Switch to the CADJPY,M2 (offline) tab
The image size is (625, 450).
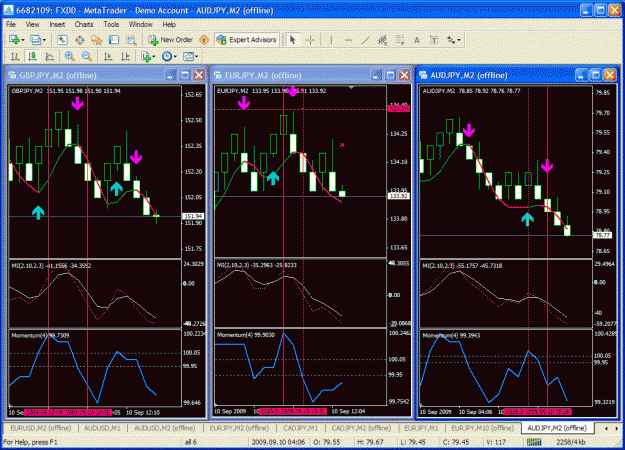pos(361,428)
